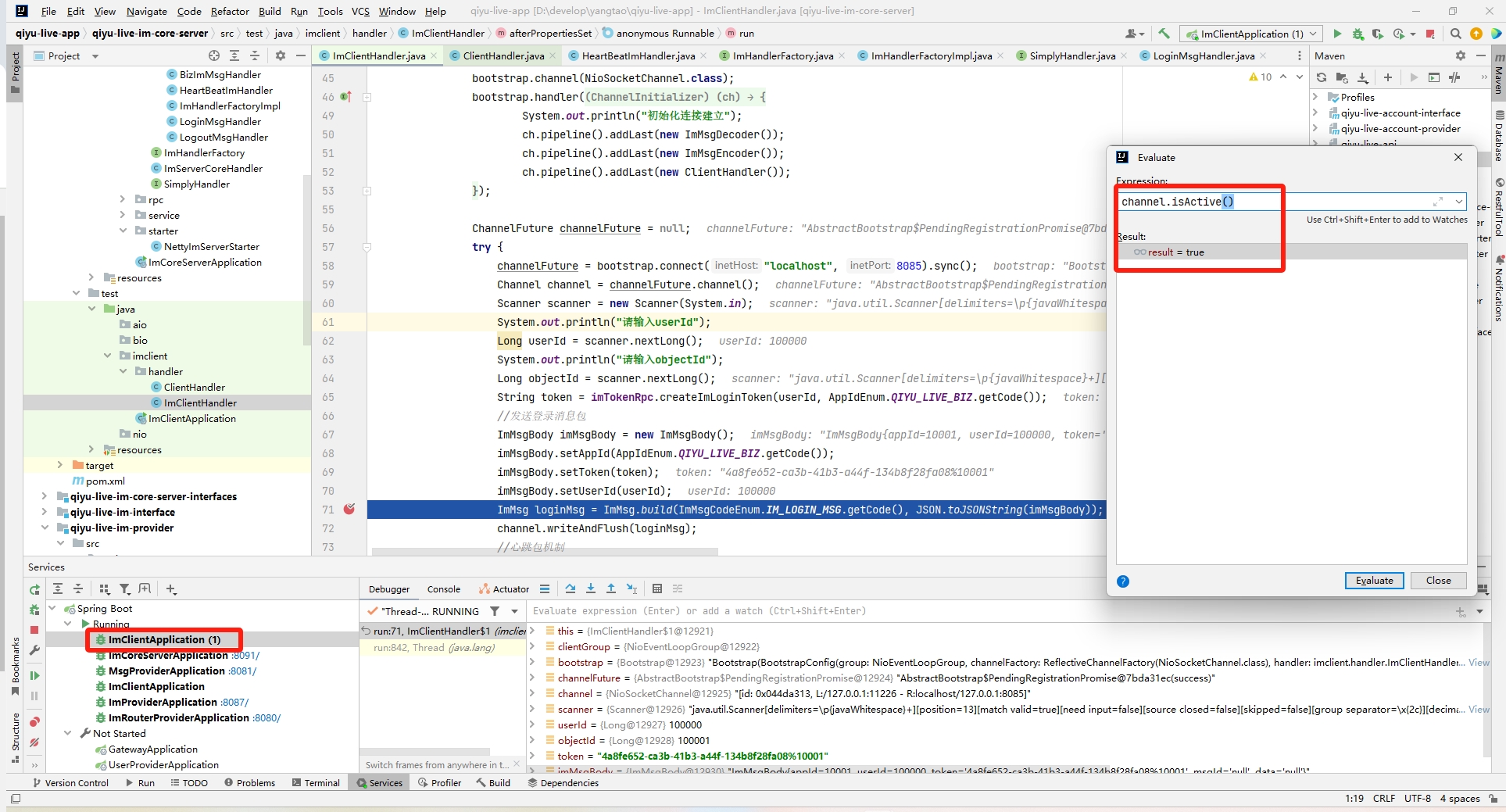1506x812 pixels.
Task: Expand the Profiles node in Maven
Action: click(1315, 97)
